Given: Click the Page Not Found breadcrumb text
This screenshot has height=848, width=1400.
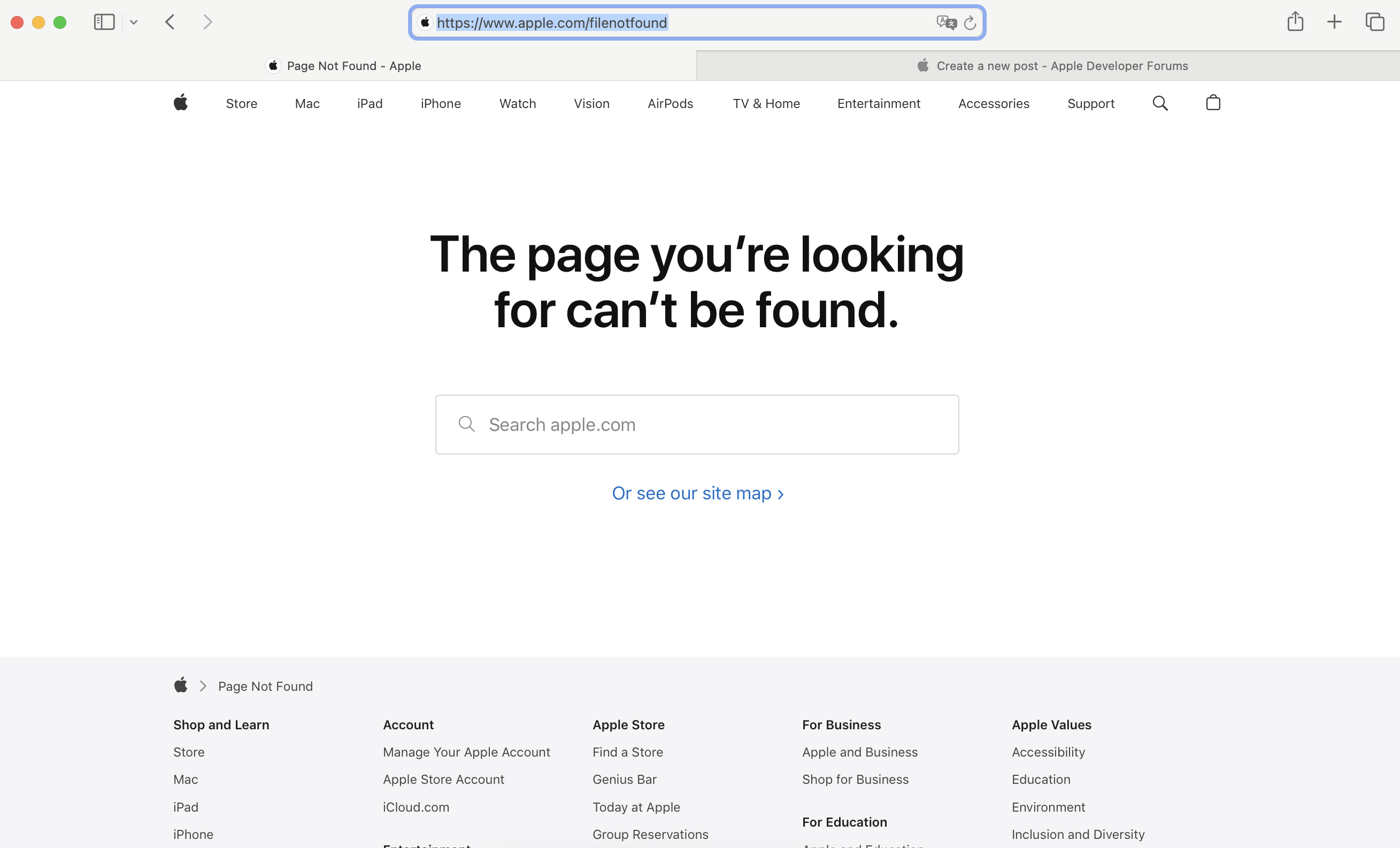Looking at the screenshot, I should coord(265,686).
